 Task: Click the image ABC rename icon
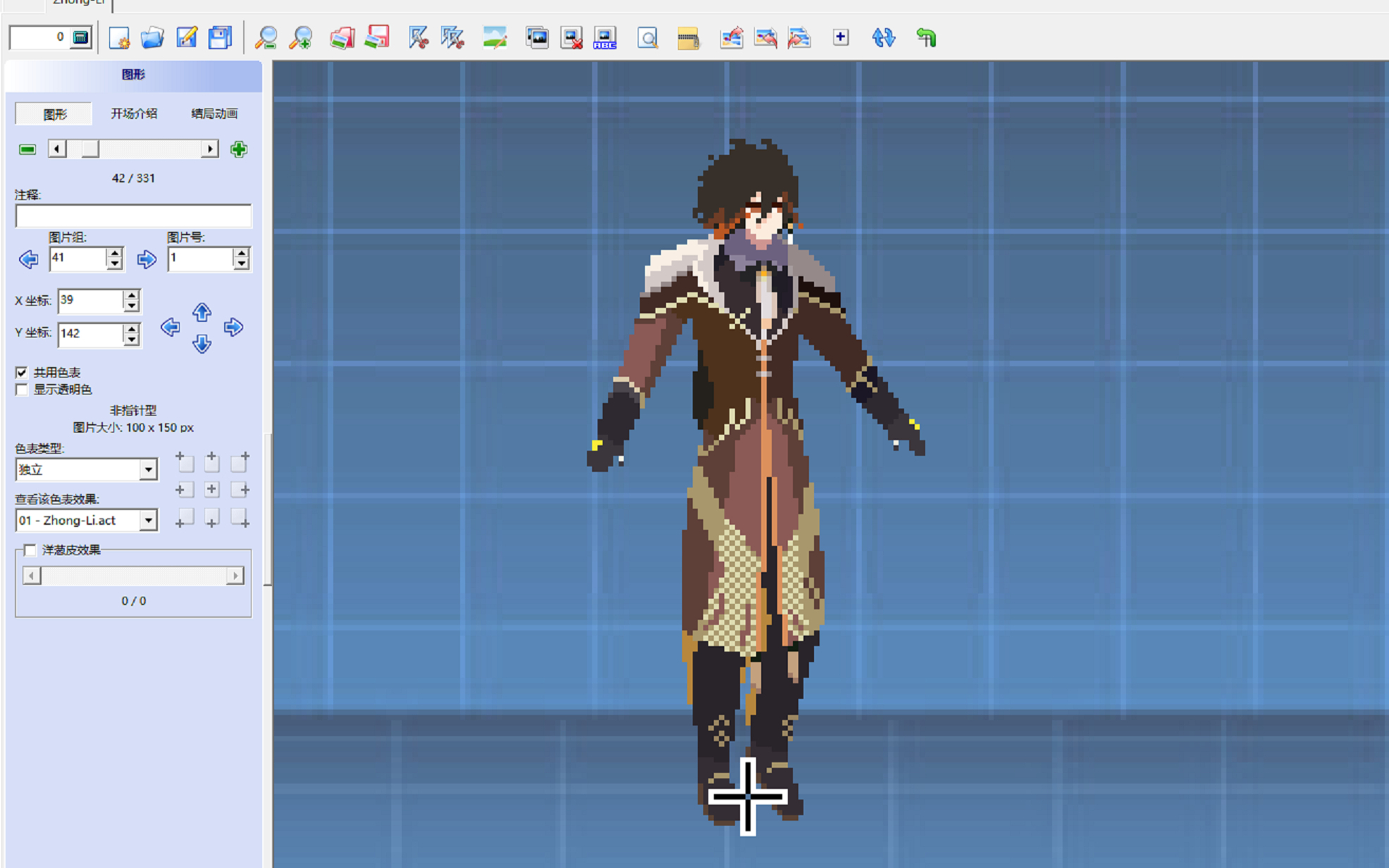[605, 37]
